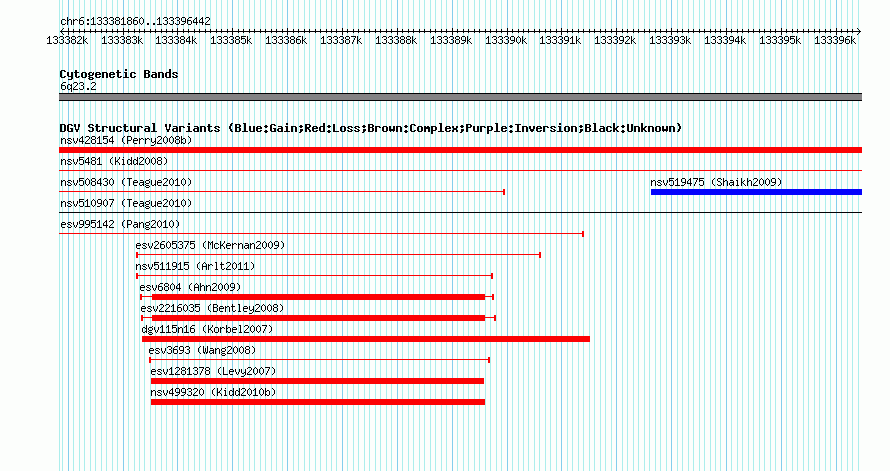Click the esv995142 (Pang2010) label
The height and width of the screenshot is (471, 890).
120,224
